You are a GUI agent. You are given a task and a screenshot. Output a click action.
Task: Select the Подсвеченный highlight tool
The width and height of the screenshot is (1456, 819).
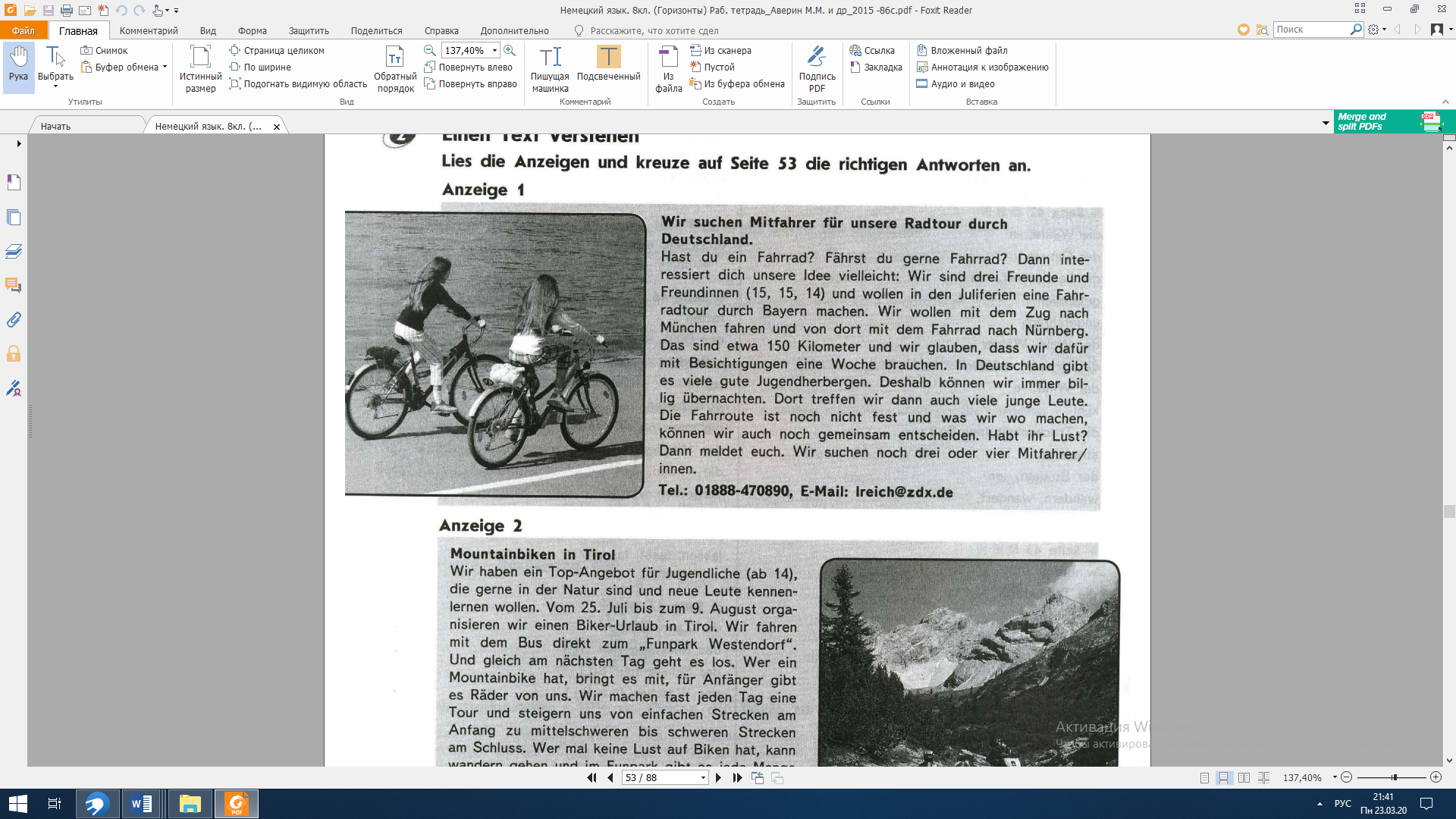click(x=608, y=64)
